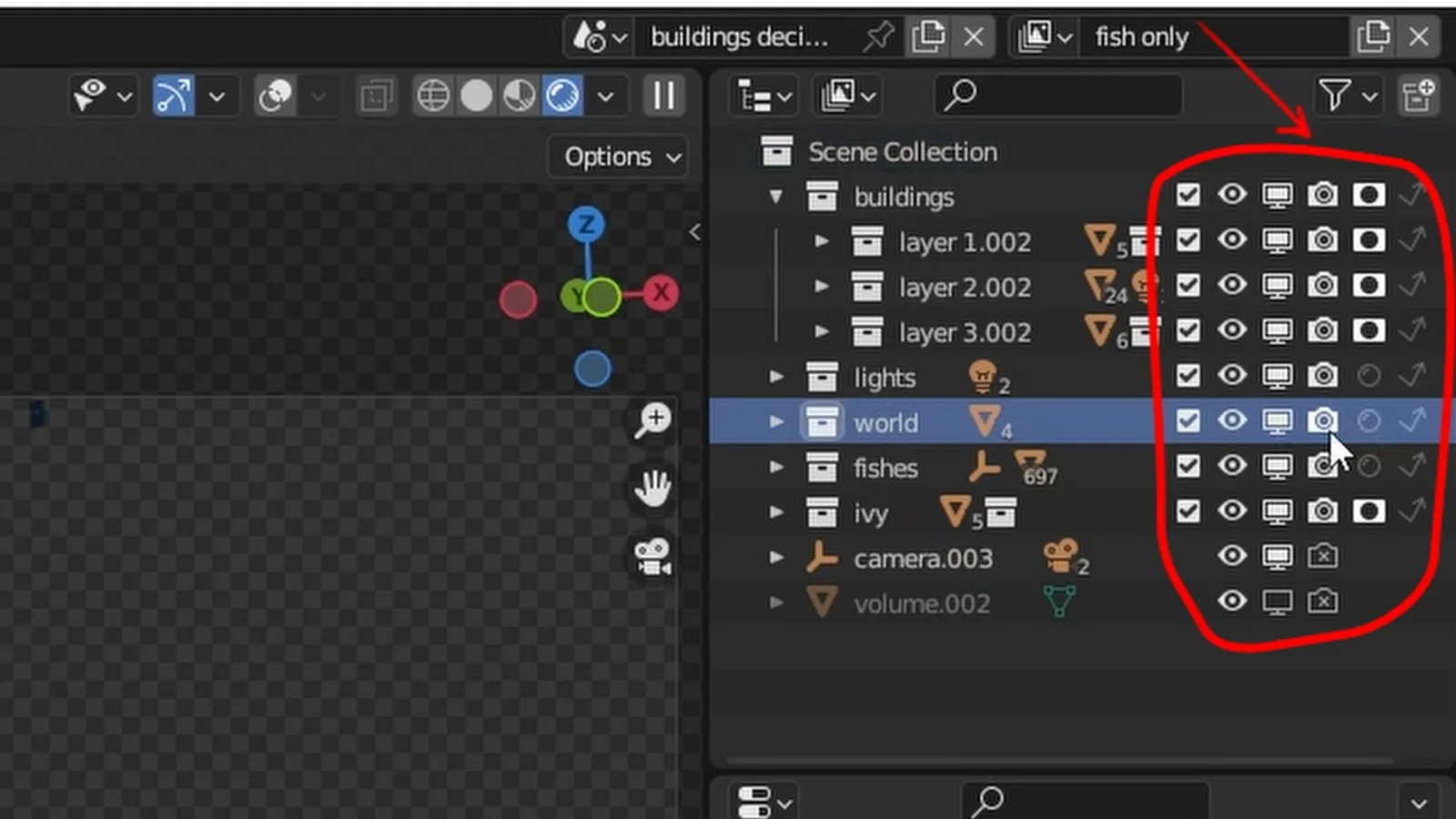Click the outliner search field
1456x819 pixels.
[1060, 96]
